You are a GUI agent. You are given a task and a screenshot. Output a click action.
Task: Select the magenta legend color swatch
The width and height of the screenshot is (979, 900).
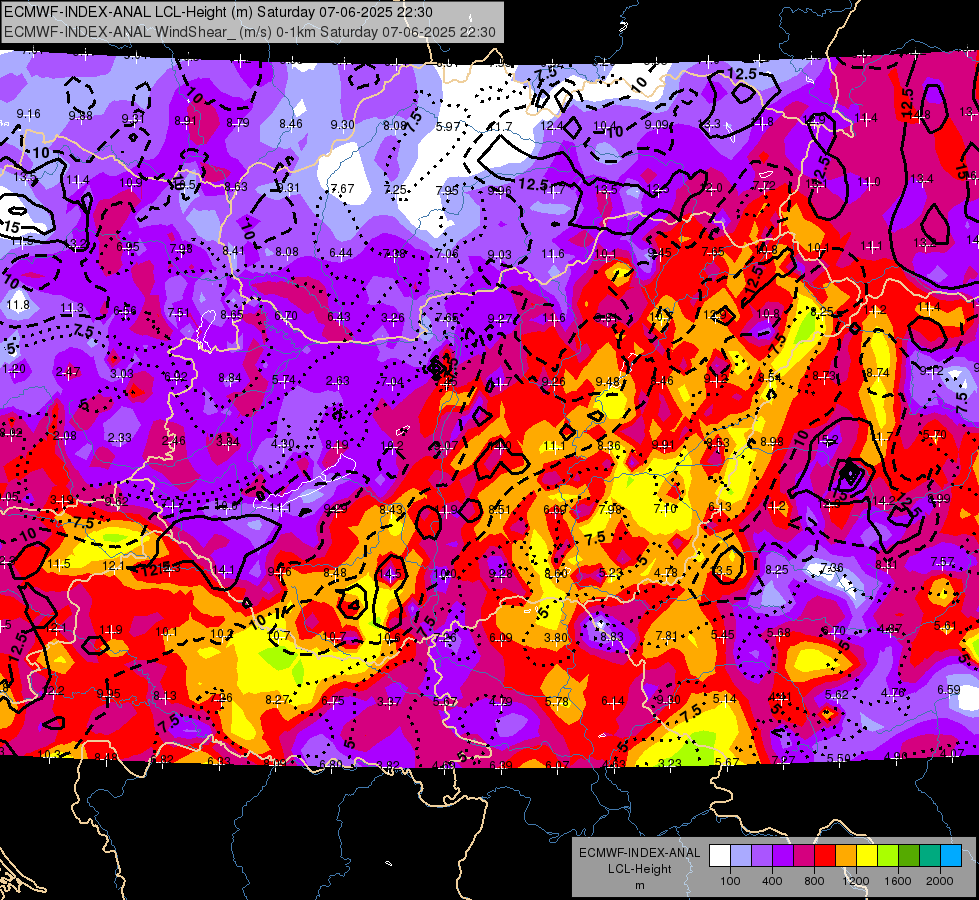tap(804, 856)
